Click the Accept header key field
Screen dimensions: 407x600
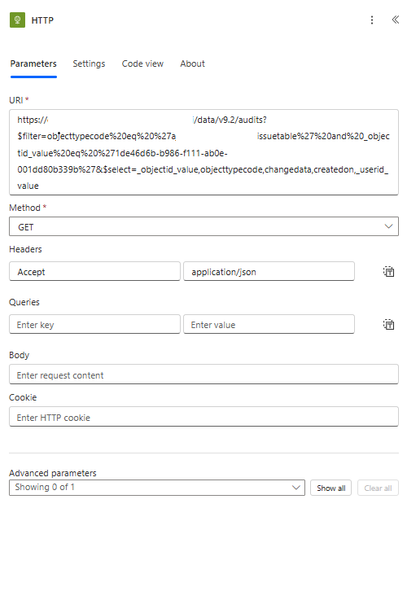pyautogui.click(x=94, y=271)
